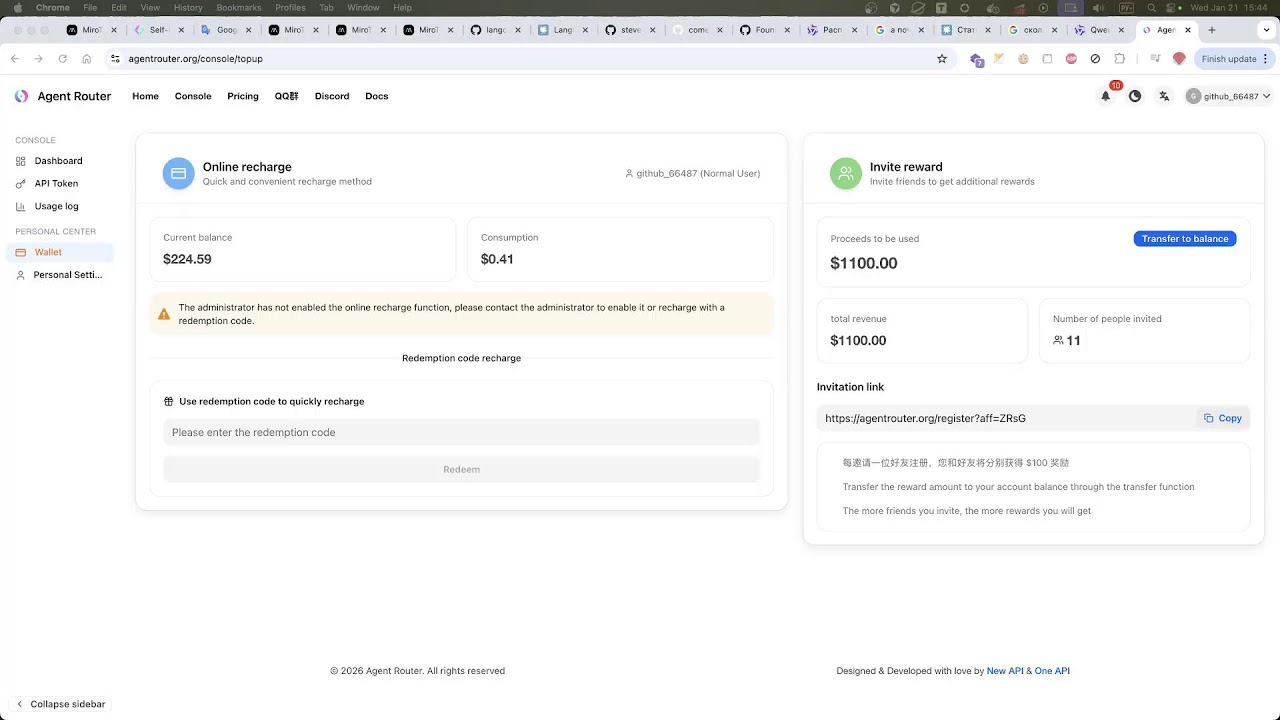Open the Pricing nav item

click(x=243, y=96)
